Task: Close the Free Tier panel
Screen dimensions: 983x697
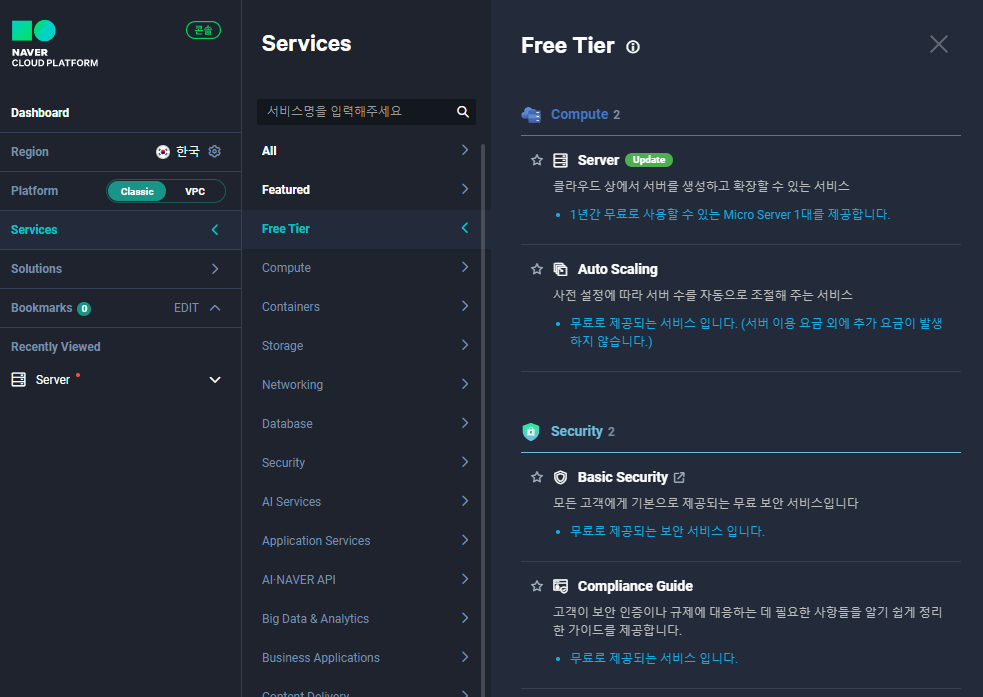Action: click(x=938, y=44)
